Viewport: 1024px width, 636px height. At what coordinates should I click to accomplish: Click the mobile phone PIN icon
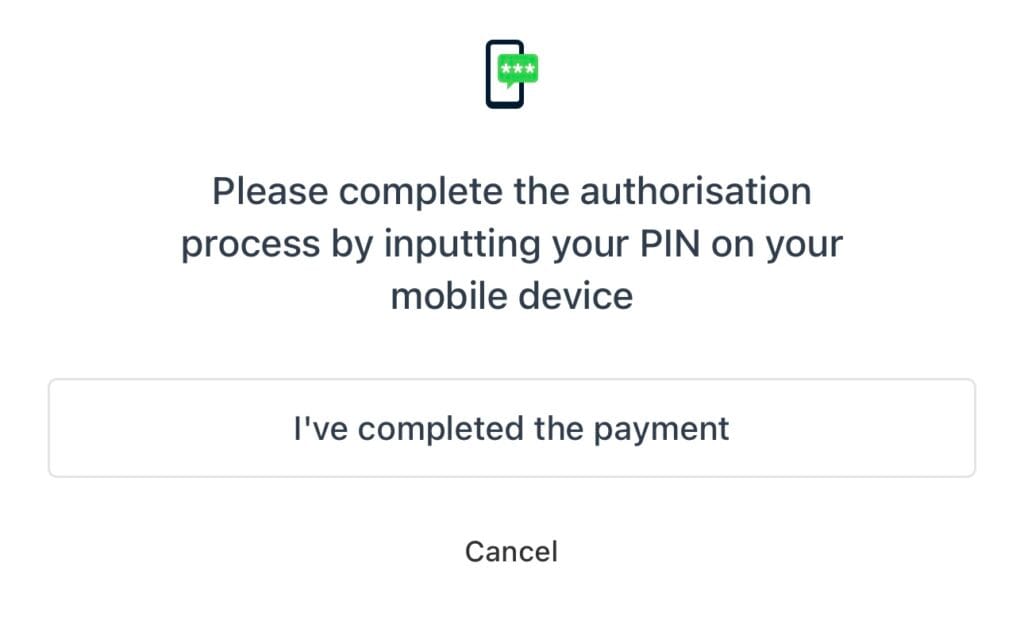pyautogui.click(x=511, y=74)
